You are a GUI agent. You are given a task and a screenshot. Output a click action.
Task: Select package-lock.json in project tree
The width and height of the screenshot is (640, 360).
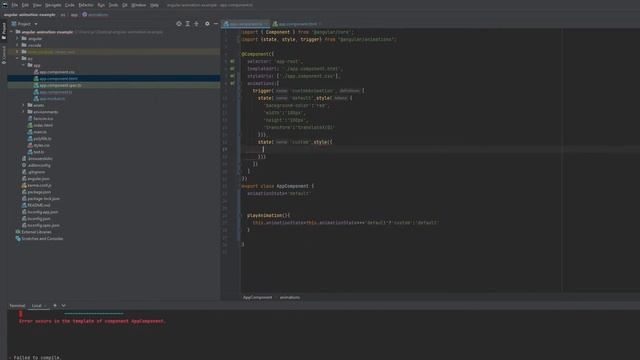[x=43, y=199]
